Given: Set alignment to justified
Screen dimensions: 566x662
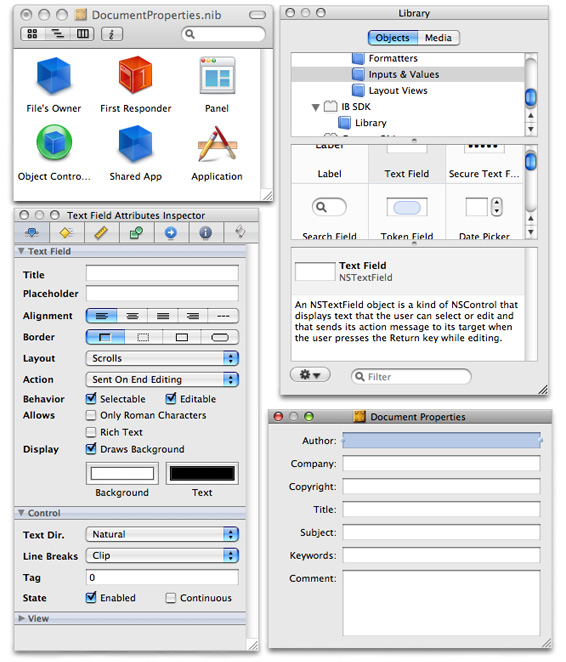Looking at the screenshot, I should click(163, 316).
